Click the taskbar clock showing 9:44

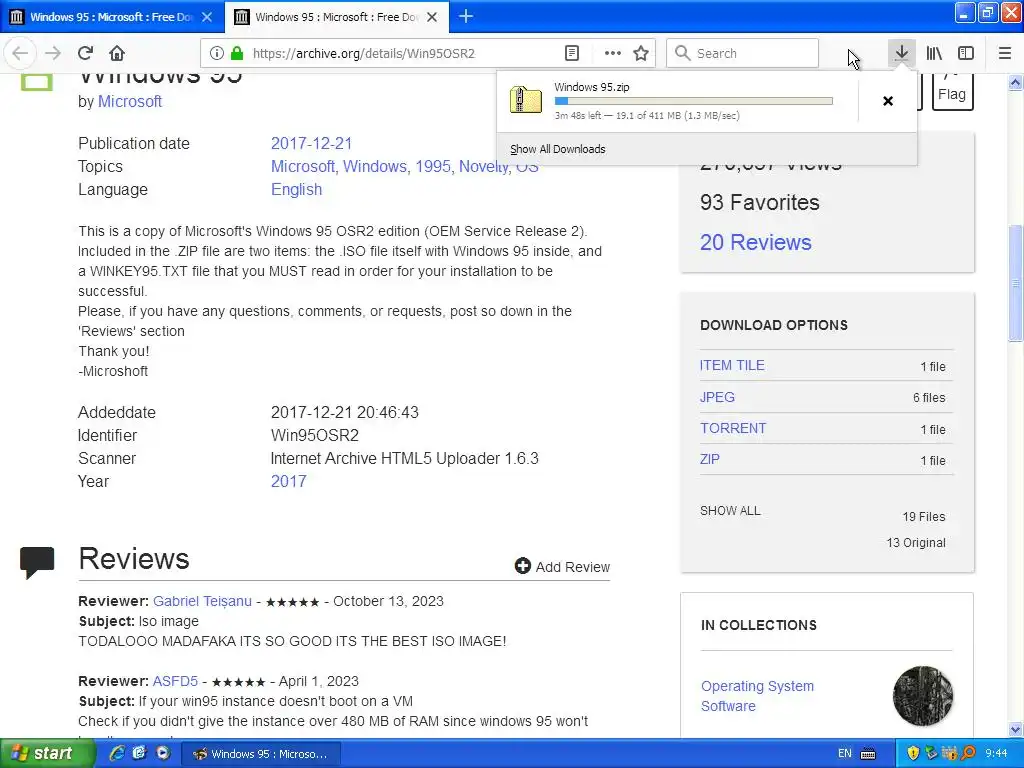(996, 753)
